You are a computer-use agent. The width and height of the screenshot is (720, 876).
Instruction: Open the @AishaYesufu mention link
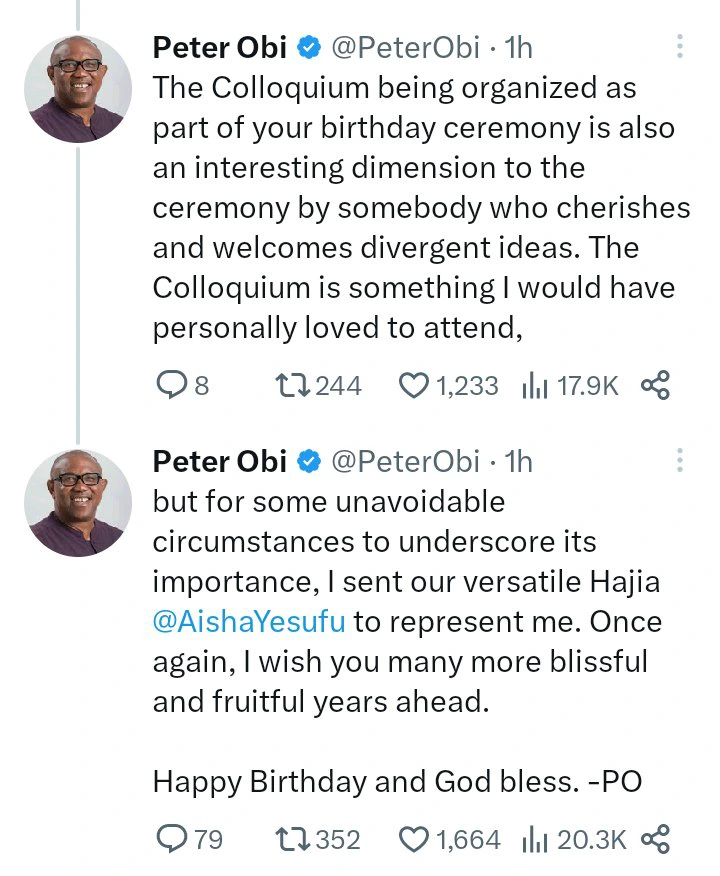pyautogui.click(x=249, y=621)
